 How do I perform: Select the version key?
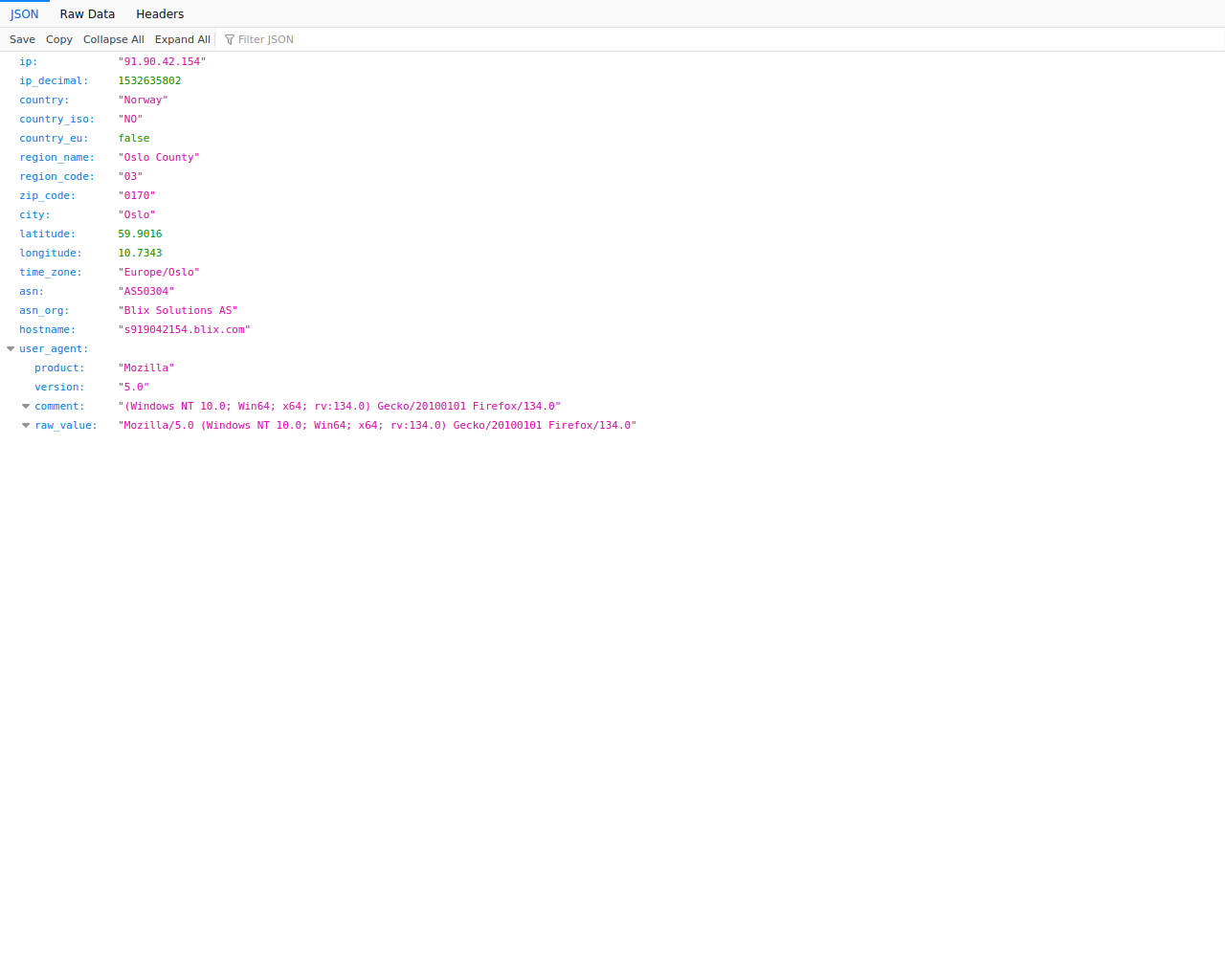[x=59, y=388]
